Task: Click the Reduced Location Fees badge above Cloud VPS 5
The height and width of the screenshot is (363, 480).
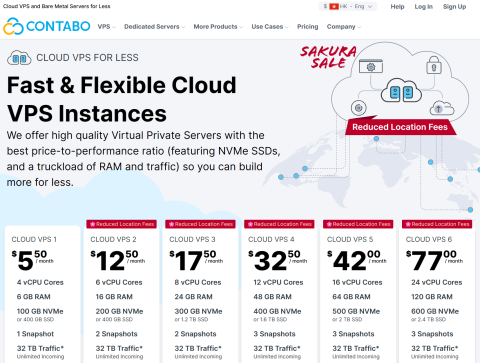Action: (358, 224)
